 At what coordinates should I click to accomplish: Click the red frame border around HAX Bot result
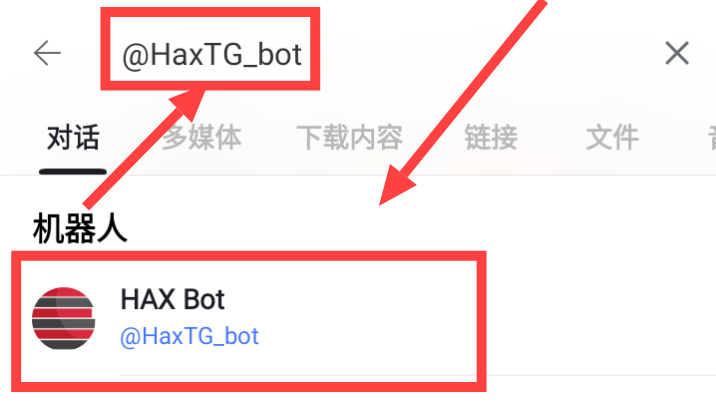[x=249, y=257]
